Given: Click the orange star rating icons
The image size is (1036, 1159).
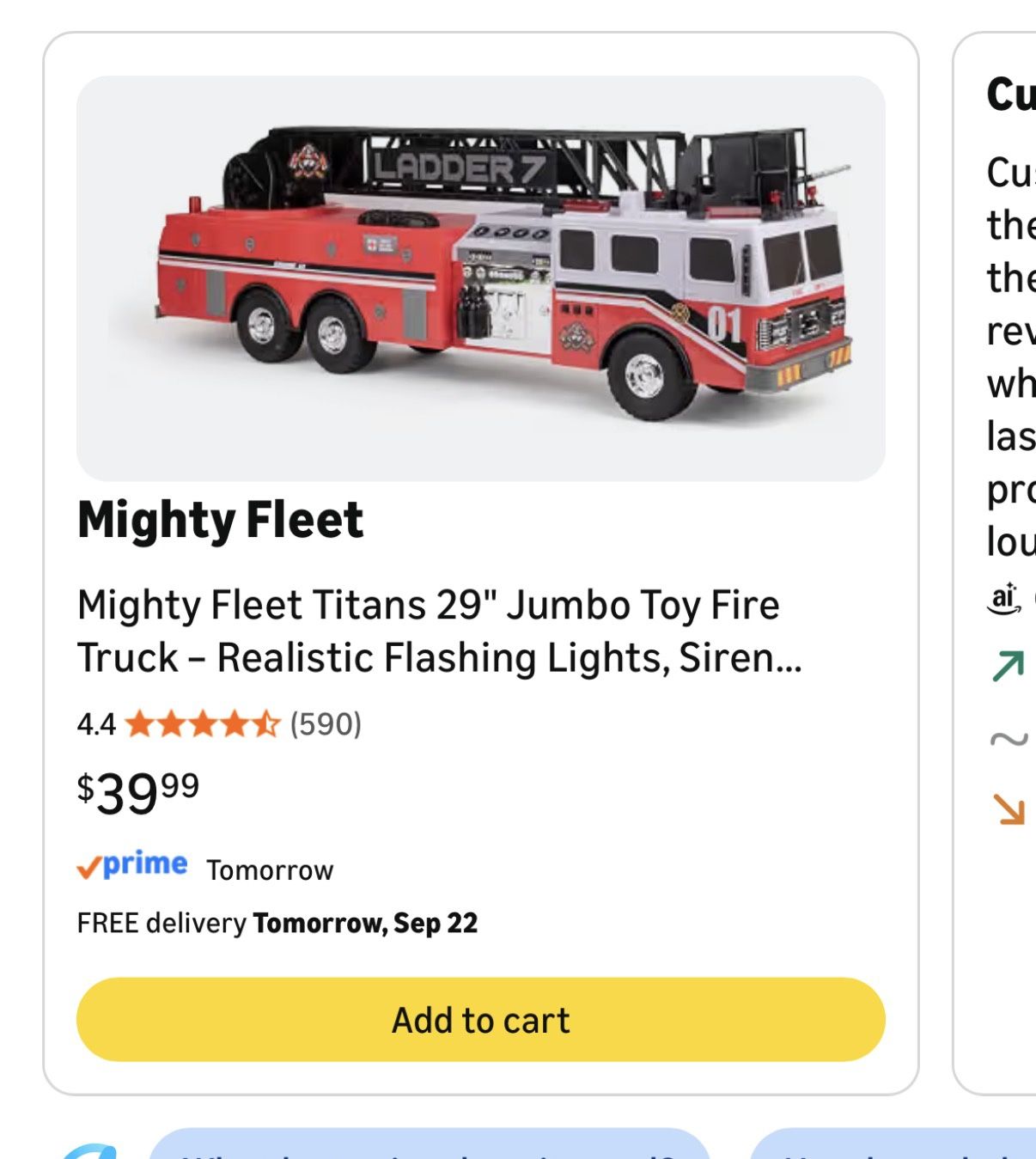Looking at the screenshot, I should pos(203,724).
